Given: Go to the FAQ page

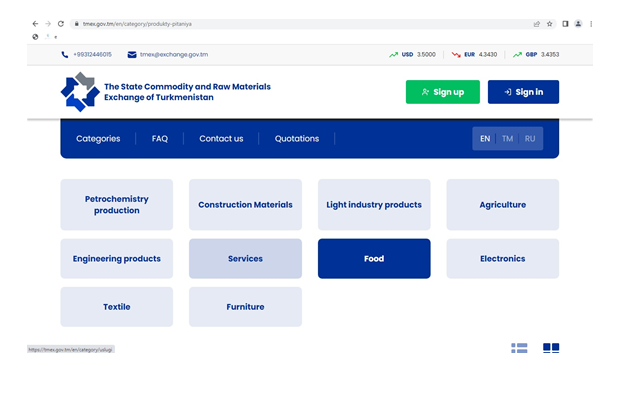Looking at the screenshot, I should pyautogui.click(x=160, y=139).
